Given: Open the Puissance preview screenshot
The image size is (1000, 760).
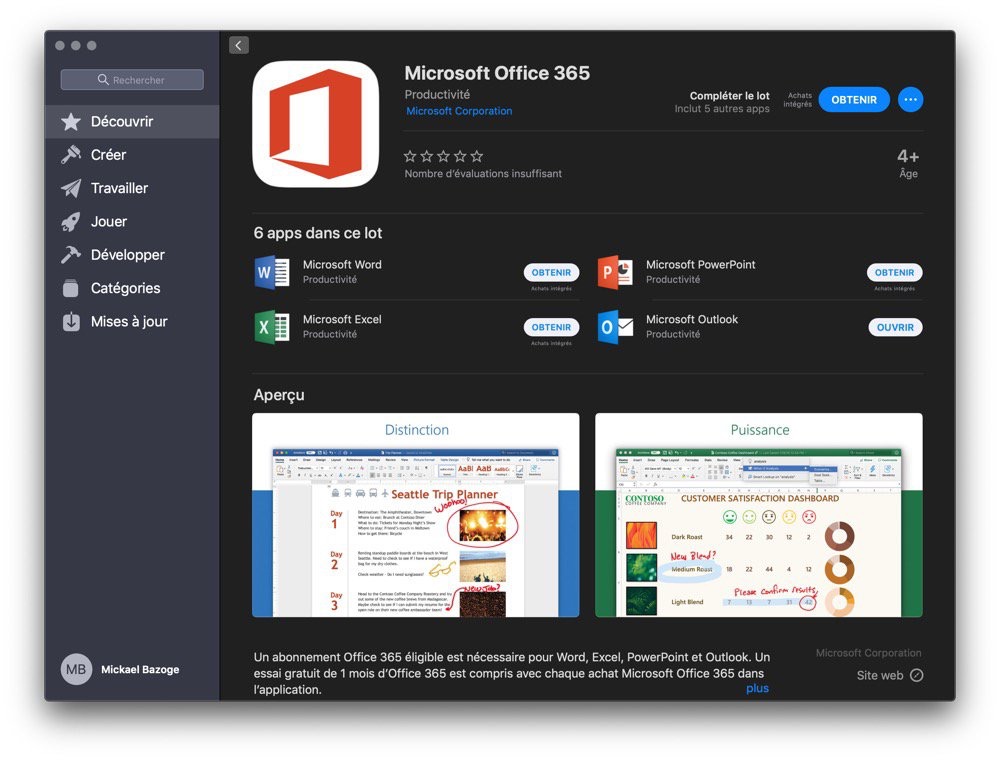Looking at the screenshot, I should 759,515.
